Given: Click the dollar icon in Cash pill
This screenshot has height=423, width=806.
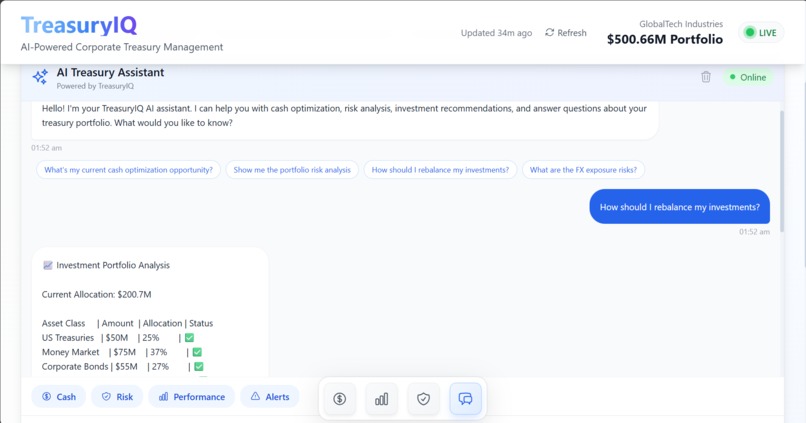Looking at the screenshot, I should [x=47, y=396].
